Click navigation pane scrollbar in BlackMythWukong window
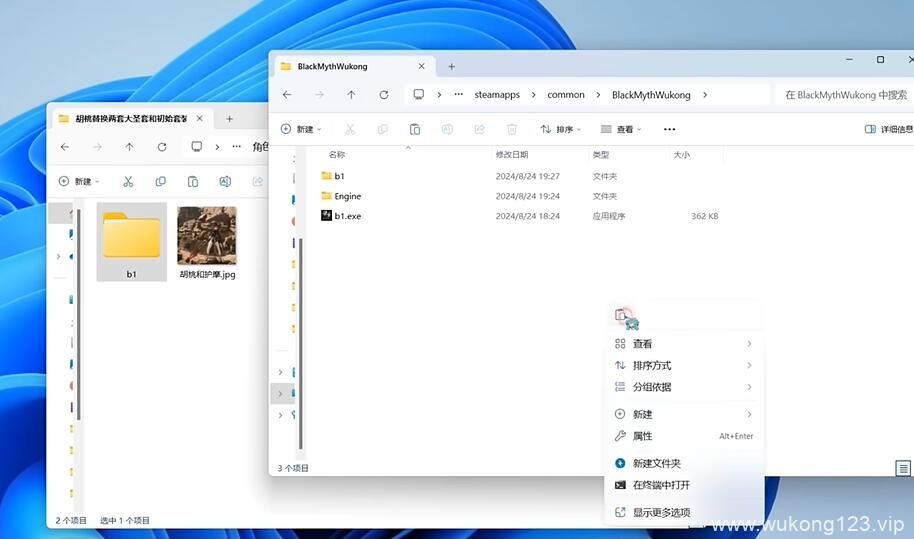This screenshot has height=539, width=914. coord(300,344)
